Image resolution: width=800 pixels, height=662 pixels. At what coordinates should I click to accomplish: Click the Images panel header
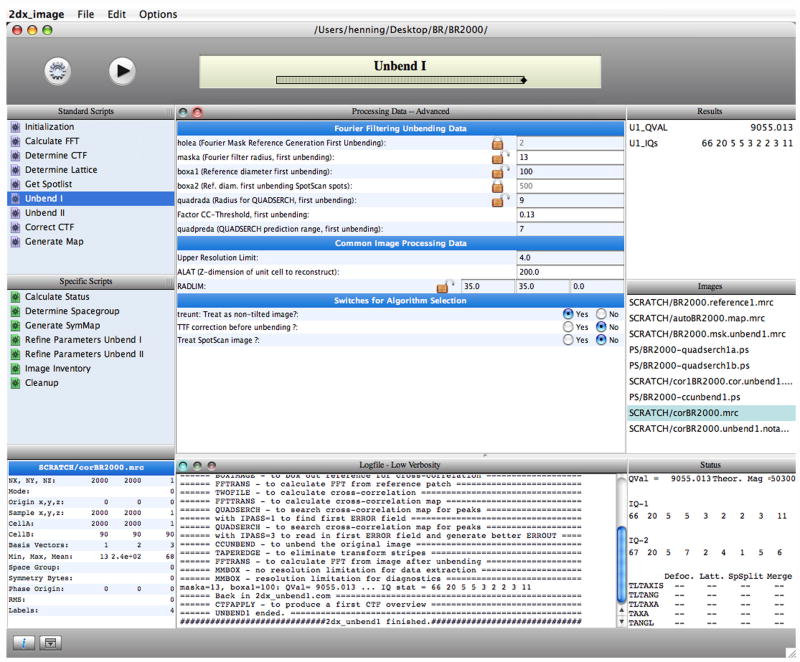711,286
